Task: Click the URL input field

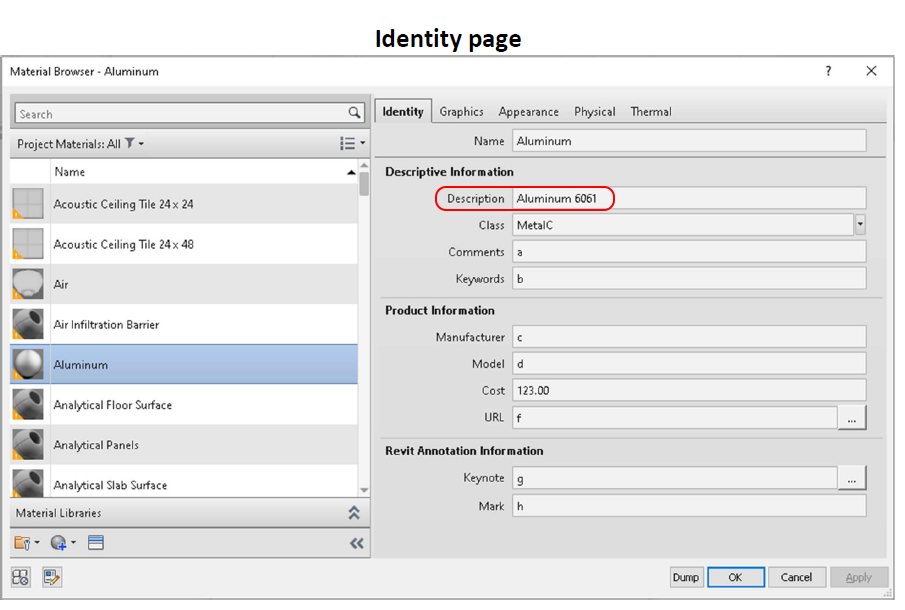Action: click(x=675, y=418)
